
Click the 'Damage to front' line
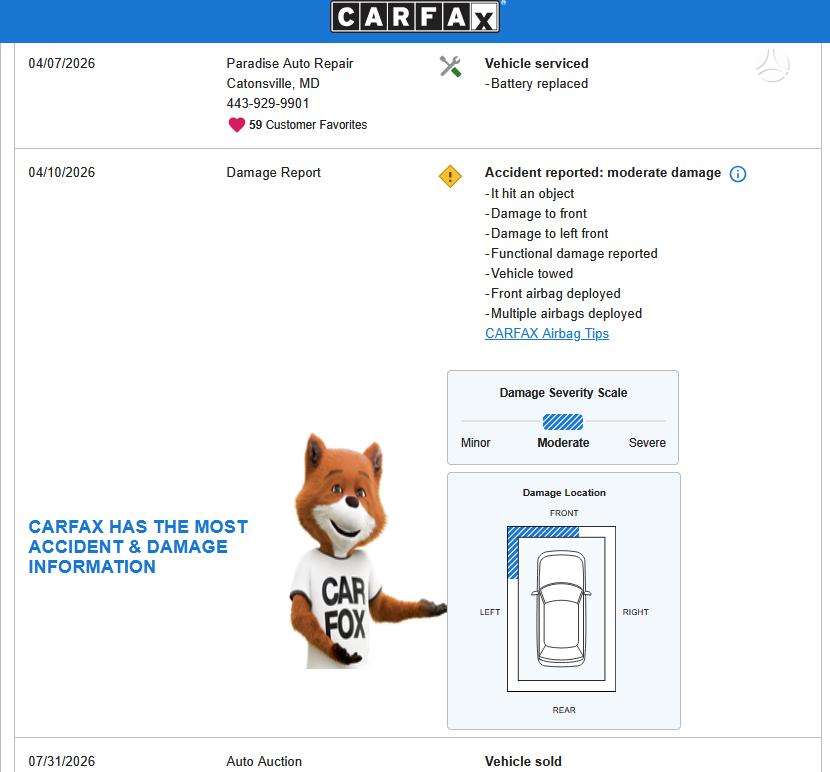pos(536,214)
